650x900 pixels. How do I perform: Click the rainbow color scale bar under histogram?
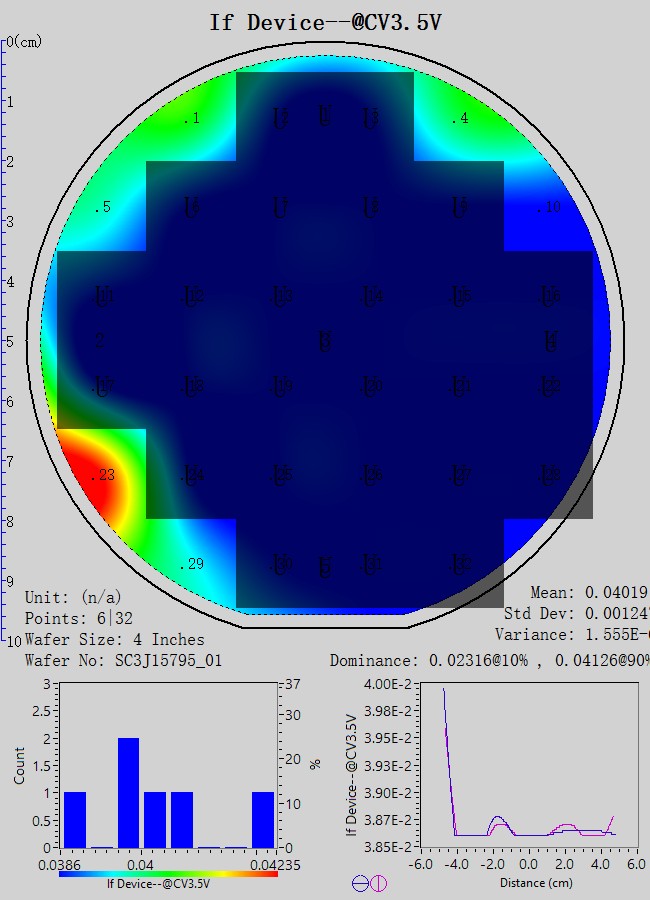point(168,872)
